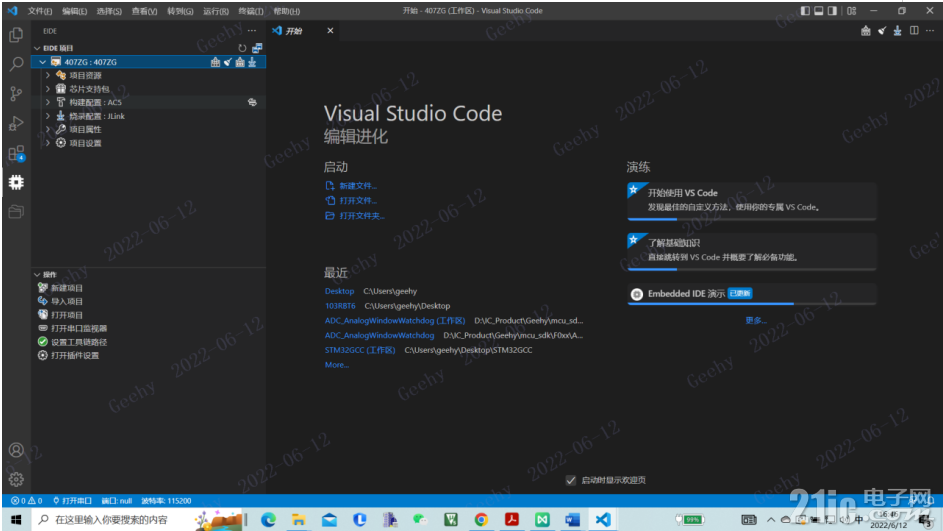Click 设置工具链路径 in 操作 list
Image resolution: width=943 pixels, height=531 pixels.
[79, 342]
